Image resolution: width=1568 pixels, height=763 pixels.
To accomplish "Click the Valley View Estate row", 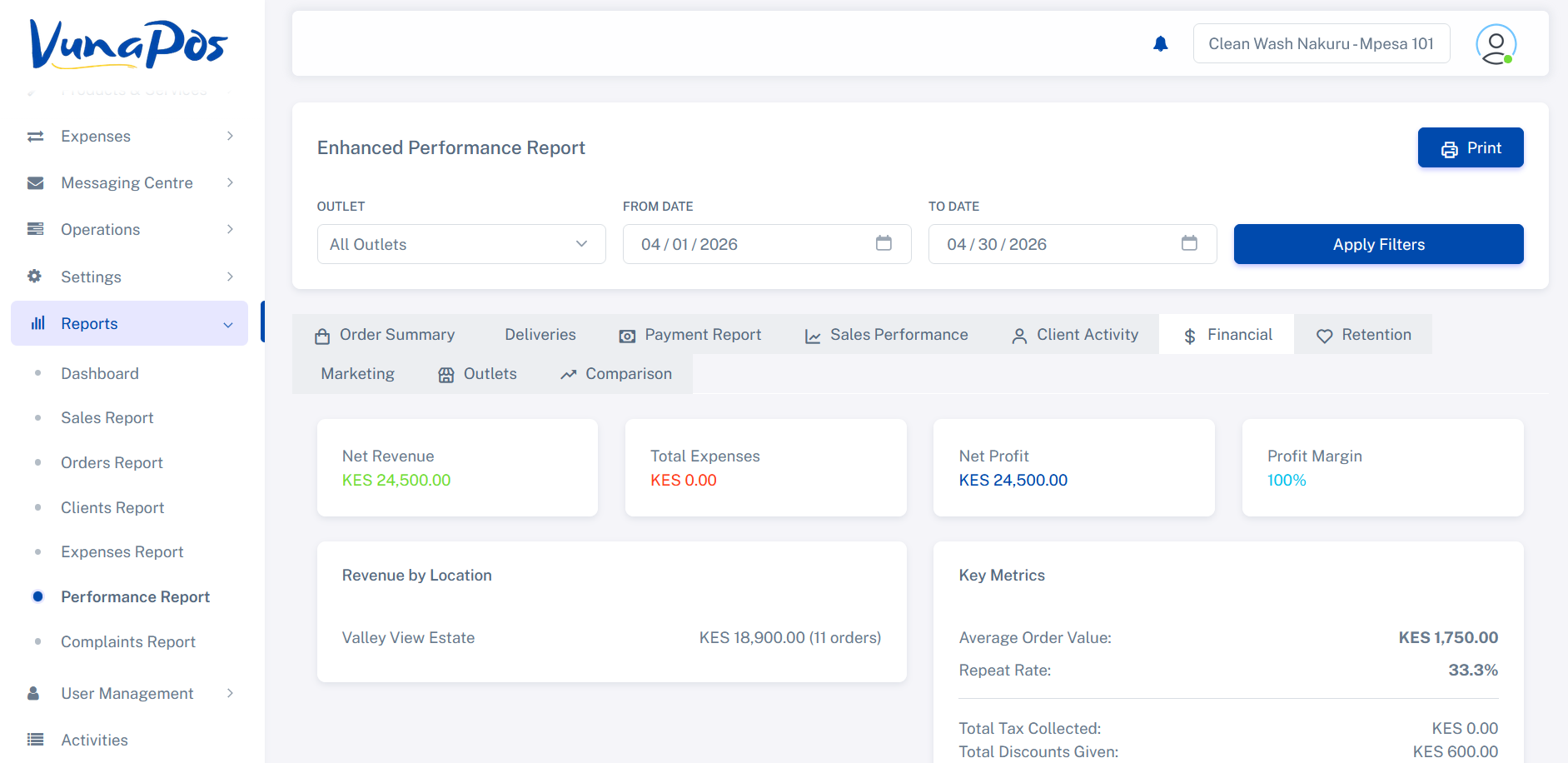I will coord(611,637).
